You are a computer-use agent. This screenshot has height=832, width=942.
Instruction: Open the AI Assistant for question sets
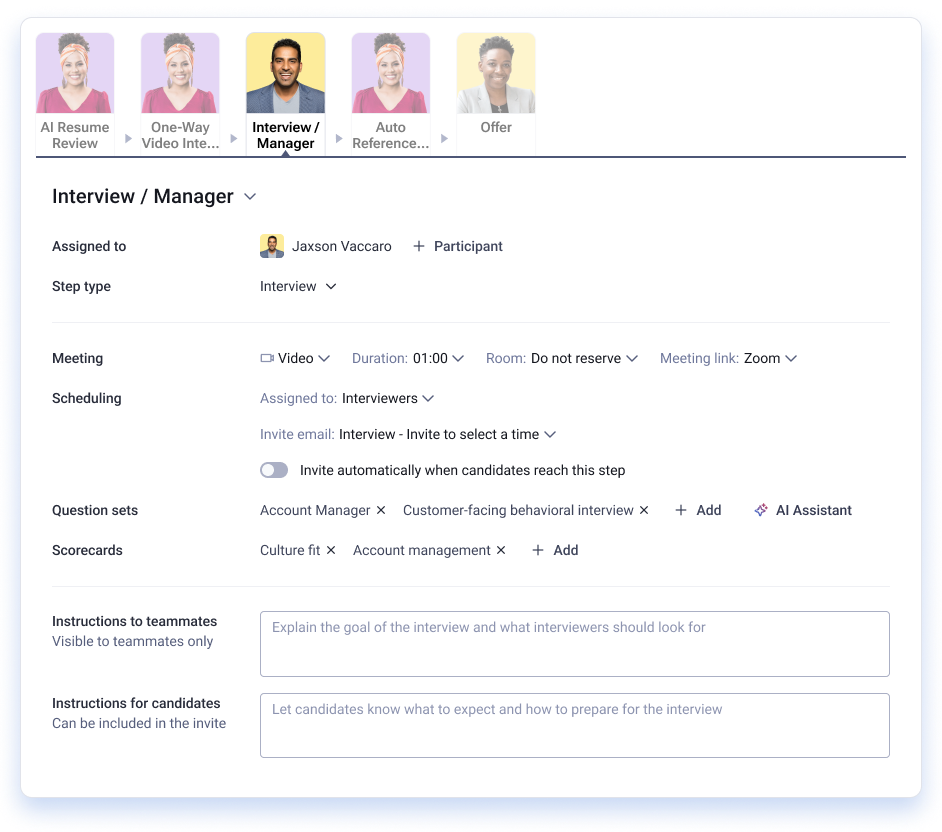pos(803,510)
